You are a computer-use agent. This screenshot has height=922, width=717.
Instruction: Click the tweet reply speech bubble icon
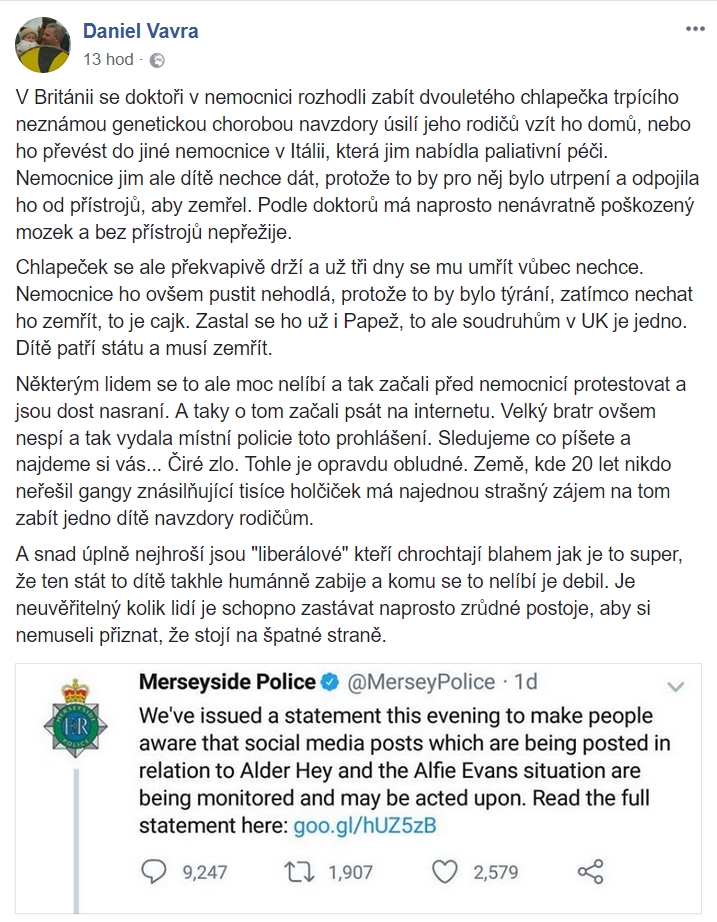[x=154, y=871]
